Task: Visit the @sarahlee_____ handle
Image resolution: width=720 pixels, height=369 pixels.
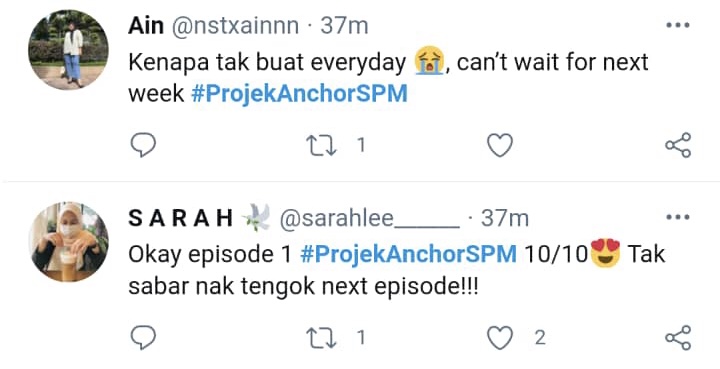Action: pos(370,219)
